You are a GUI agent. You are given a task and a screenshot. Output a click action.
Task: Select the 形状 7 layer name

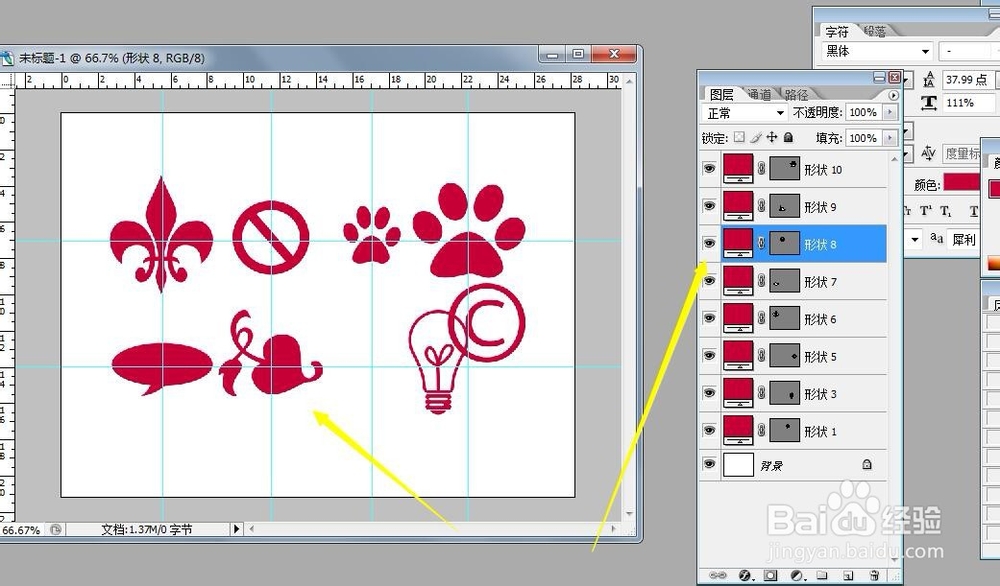click(820, 282)
